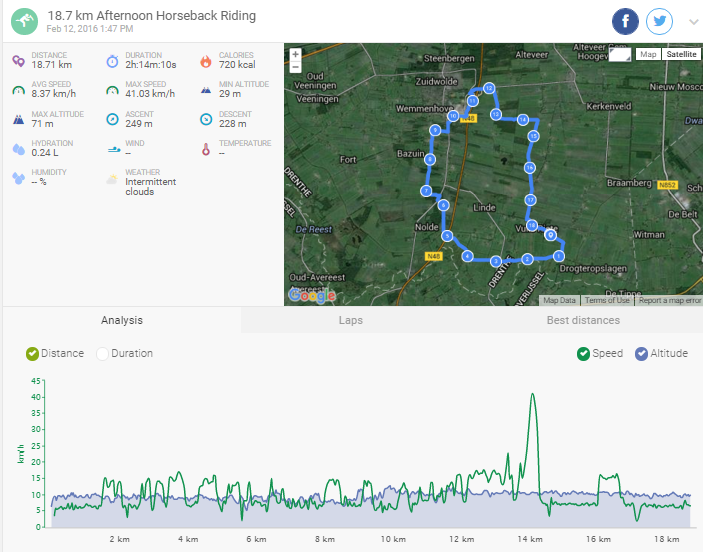Click kilometer marker 7 on route
Screen dimensions: 703x552
click(426, 191)
